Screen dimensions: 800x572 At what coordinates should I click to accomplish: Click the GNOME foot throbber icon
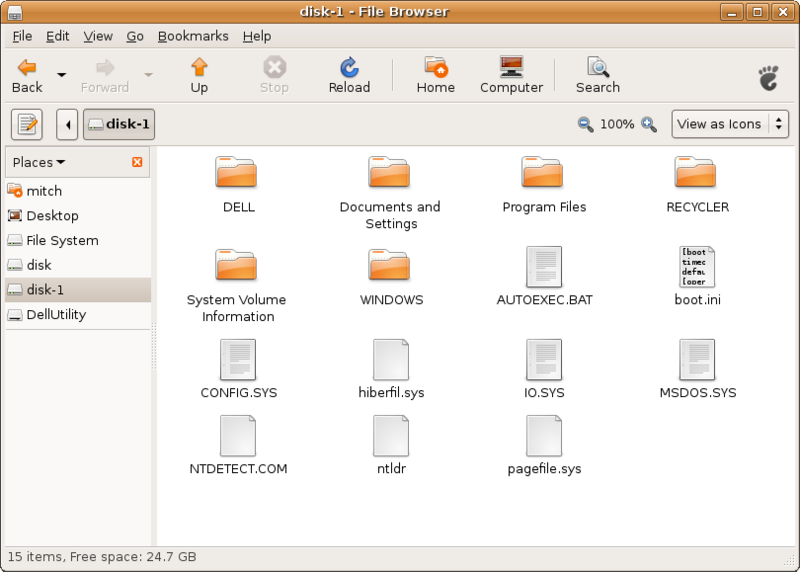tap(768, 78)
